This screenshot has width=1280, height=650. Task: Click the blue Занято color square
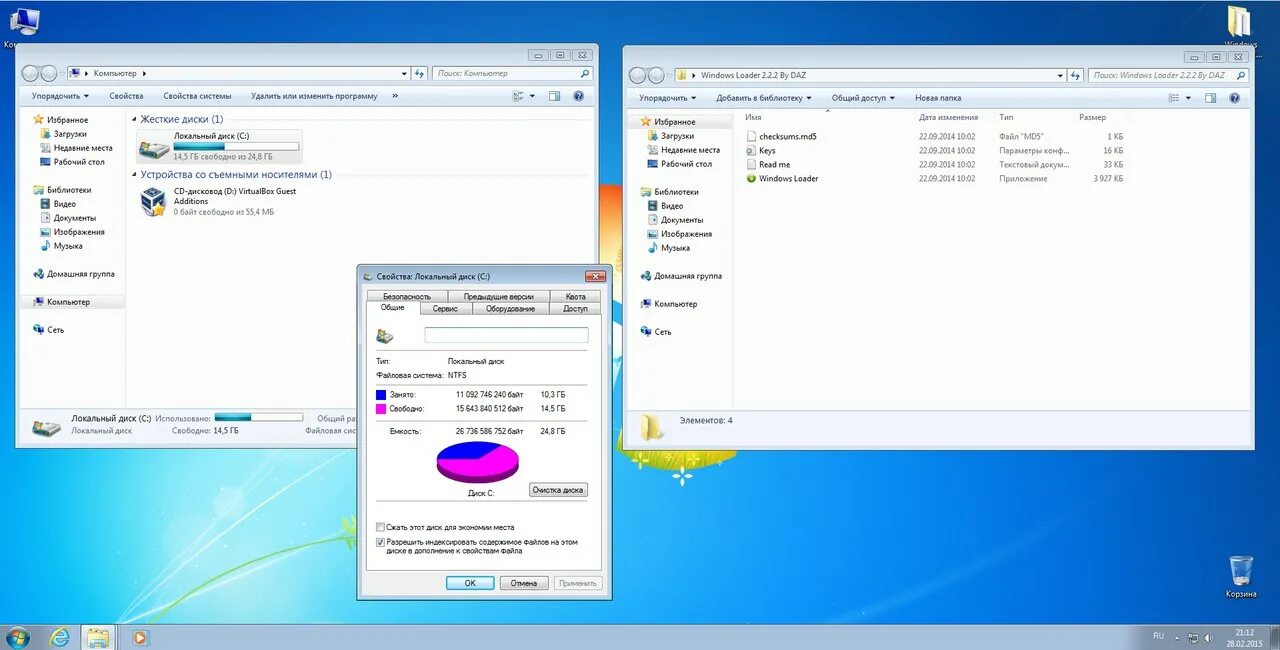pos(381,395)
